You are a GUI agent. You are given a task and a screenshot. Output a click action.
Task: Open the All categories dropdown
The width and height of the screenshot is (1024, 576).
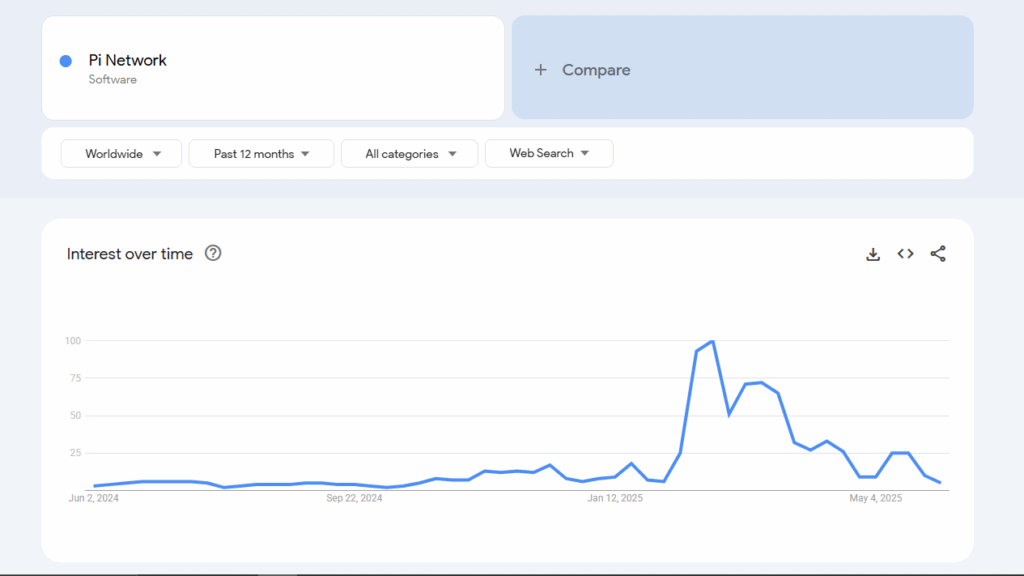pos(409,153)
